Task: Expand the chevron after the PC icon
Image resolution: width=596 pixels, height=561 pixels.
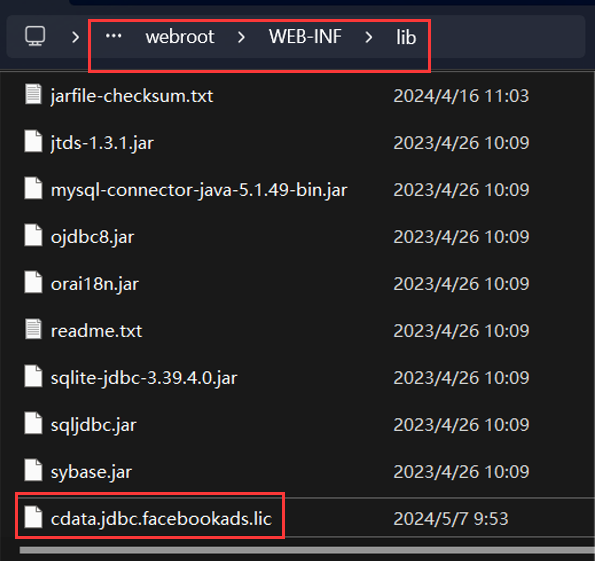Action: tap(76, 37)
